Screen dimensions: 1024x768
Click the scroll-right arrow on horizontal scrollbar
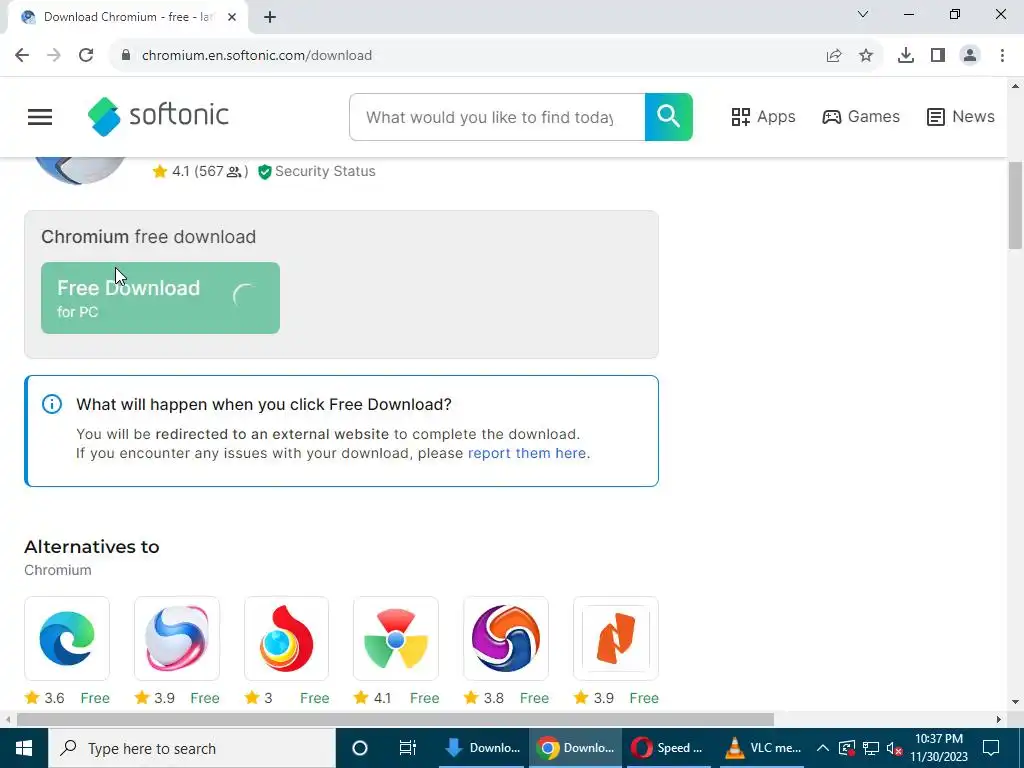[x=999, y=719]
